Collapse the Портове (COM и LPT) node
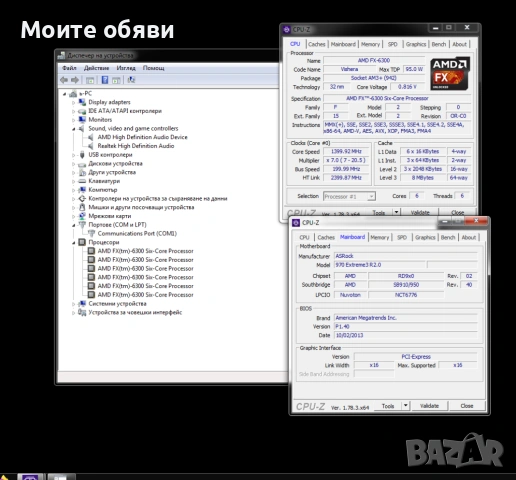Viewport: 516px width, 480px height. point(73,225)
